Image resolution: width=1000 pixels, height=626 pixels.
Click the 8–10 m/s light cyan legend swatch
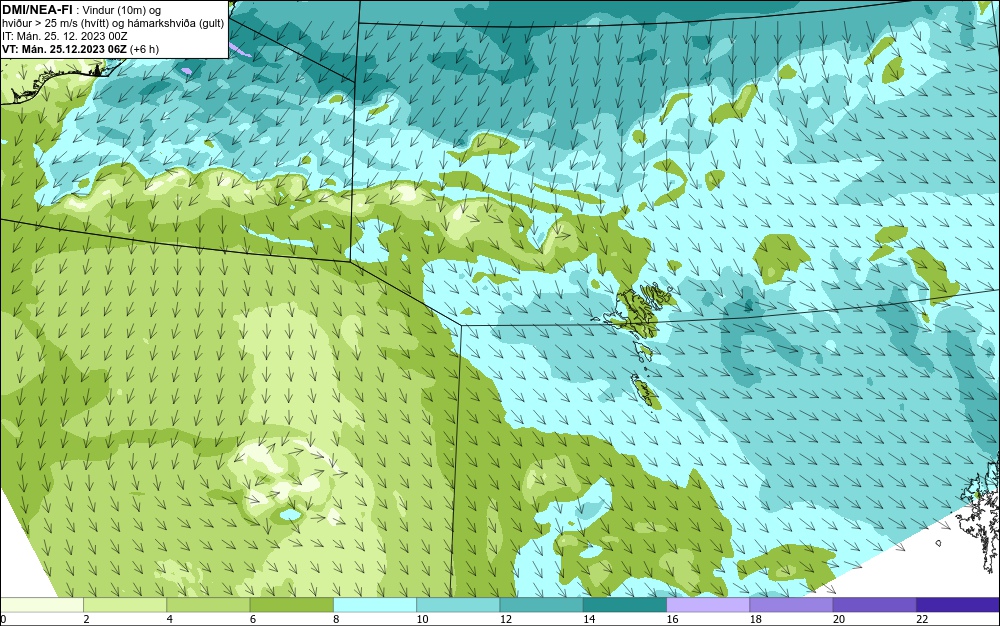click(375, 604)
